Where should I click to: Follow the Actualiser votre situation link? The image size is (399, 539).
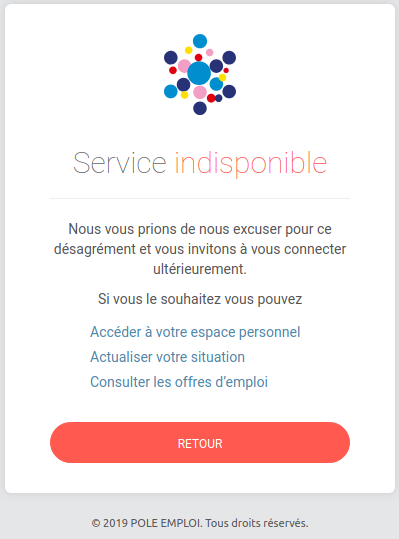coord(167,357)
